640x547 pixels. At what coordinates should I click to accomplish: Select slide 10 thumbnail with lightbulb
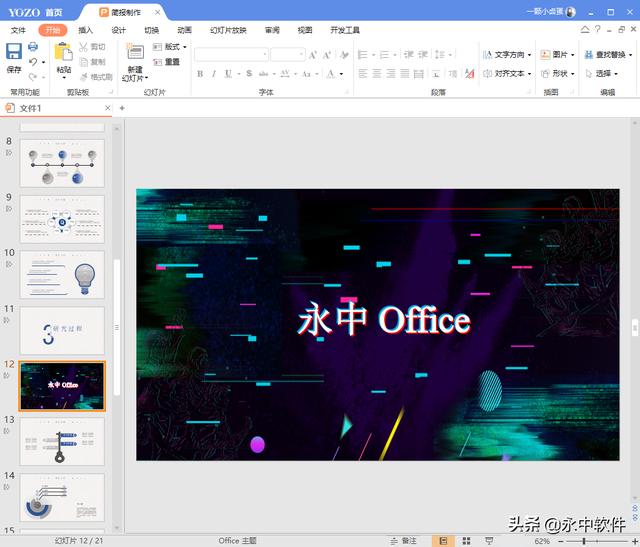62,275
